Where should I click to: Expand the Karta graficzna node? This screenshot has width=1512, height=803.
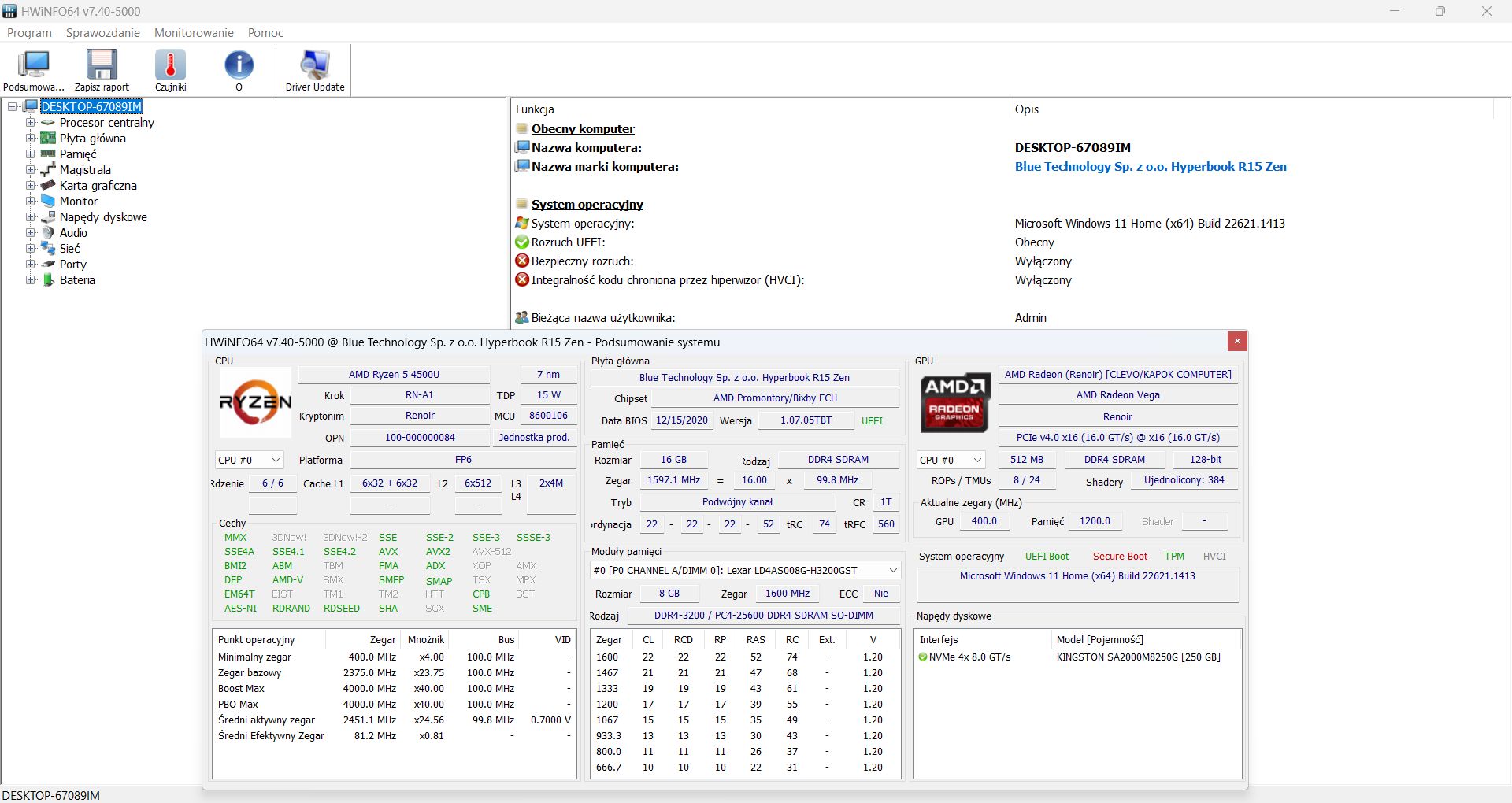click(30, 186)
